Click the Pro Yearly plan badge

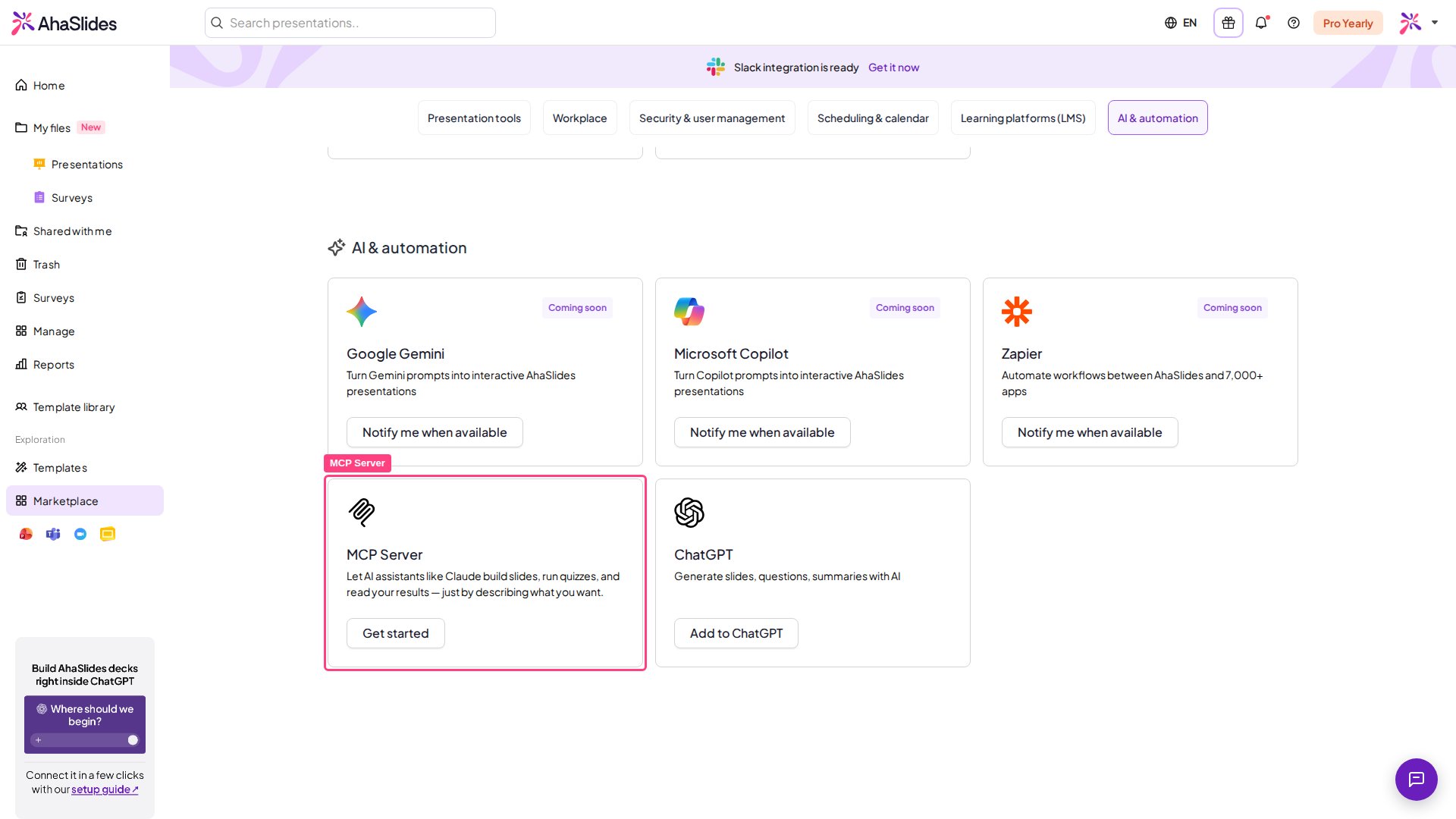(1348, 23)
